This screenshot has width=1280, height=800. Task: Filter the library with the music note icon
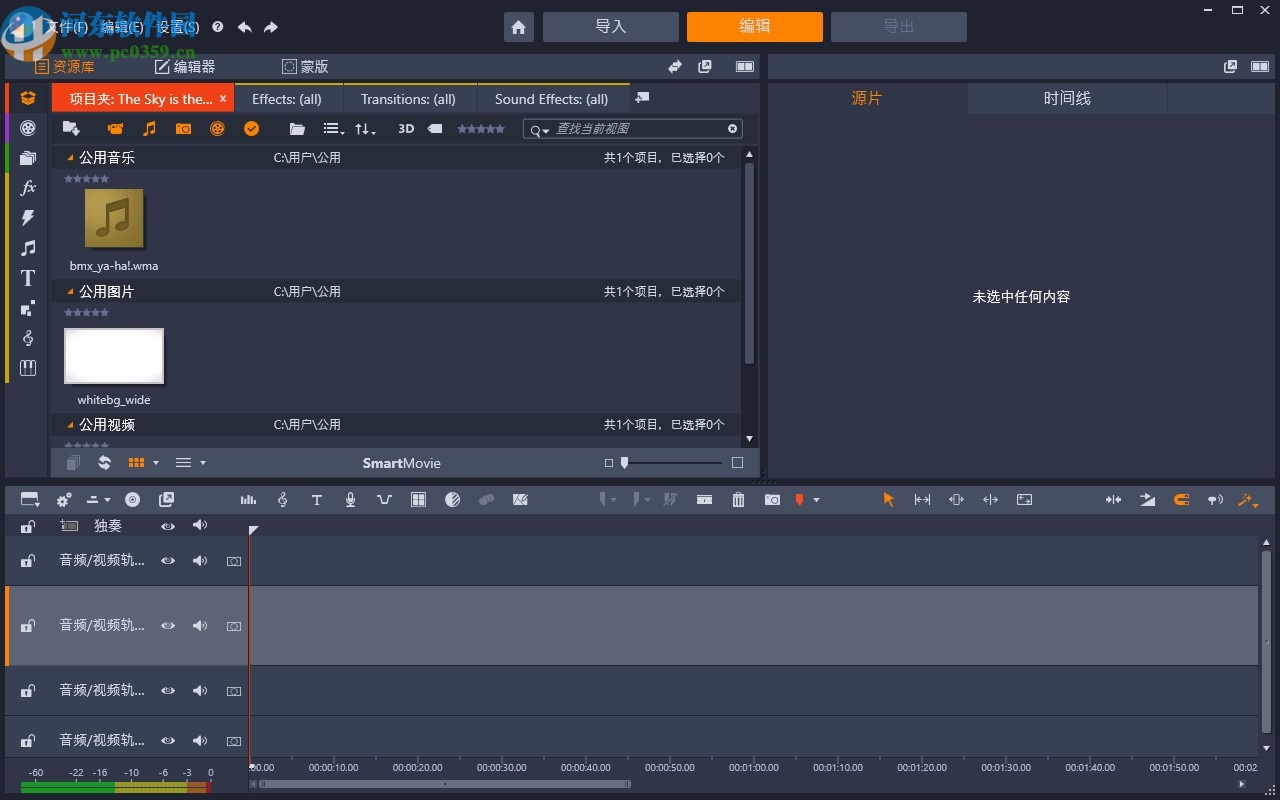[x=149, y=129]
